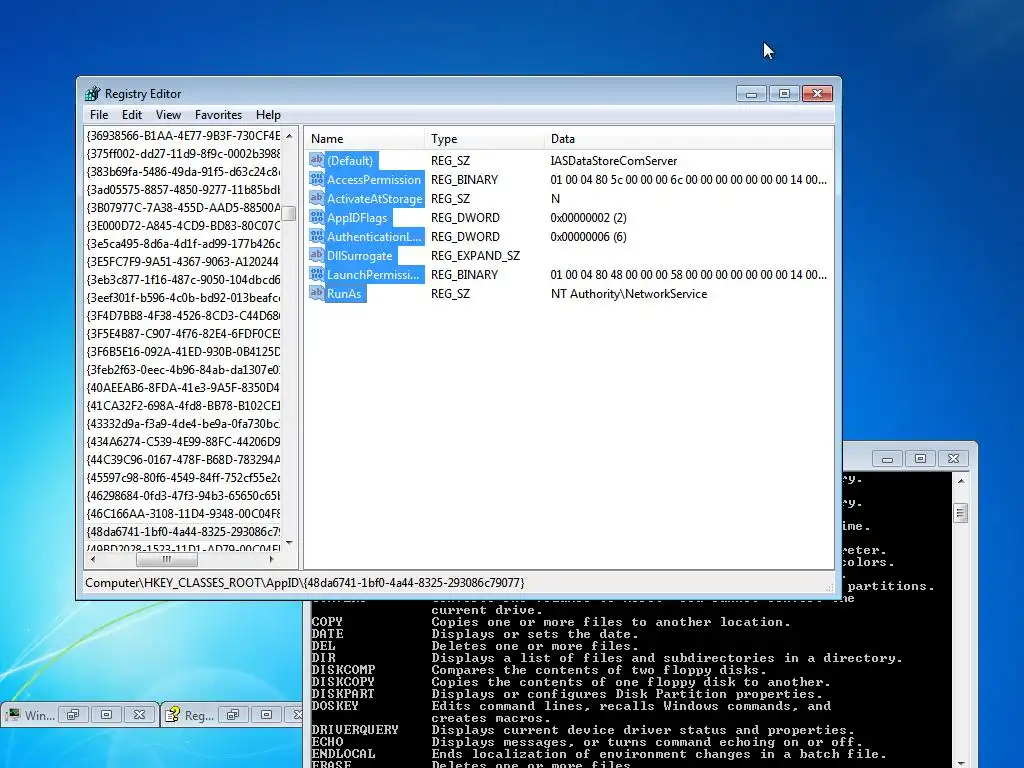Click the RunAs string value icon
Viewport: 1024px width, 768px height.
coord(317,293)
